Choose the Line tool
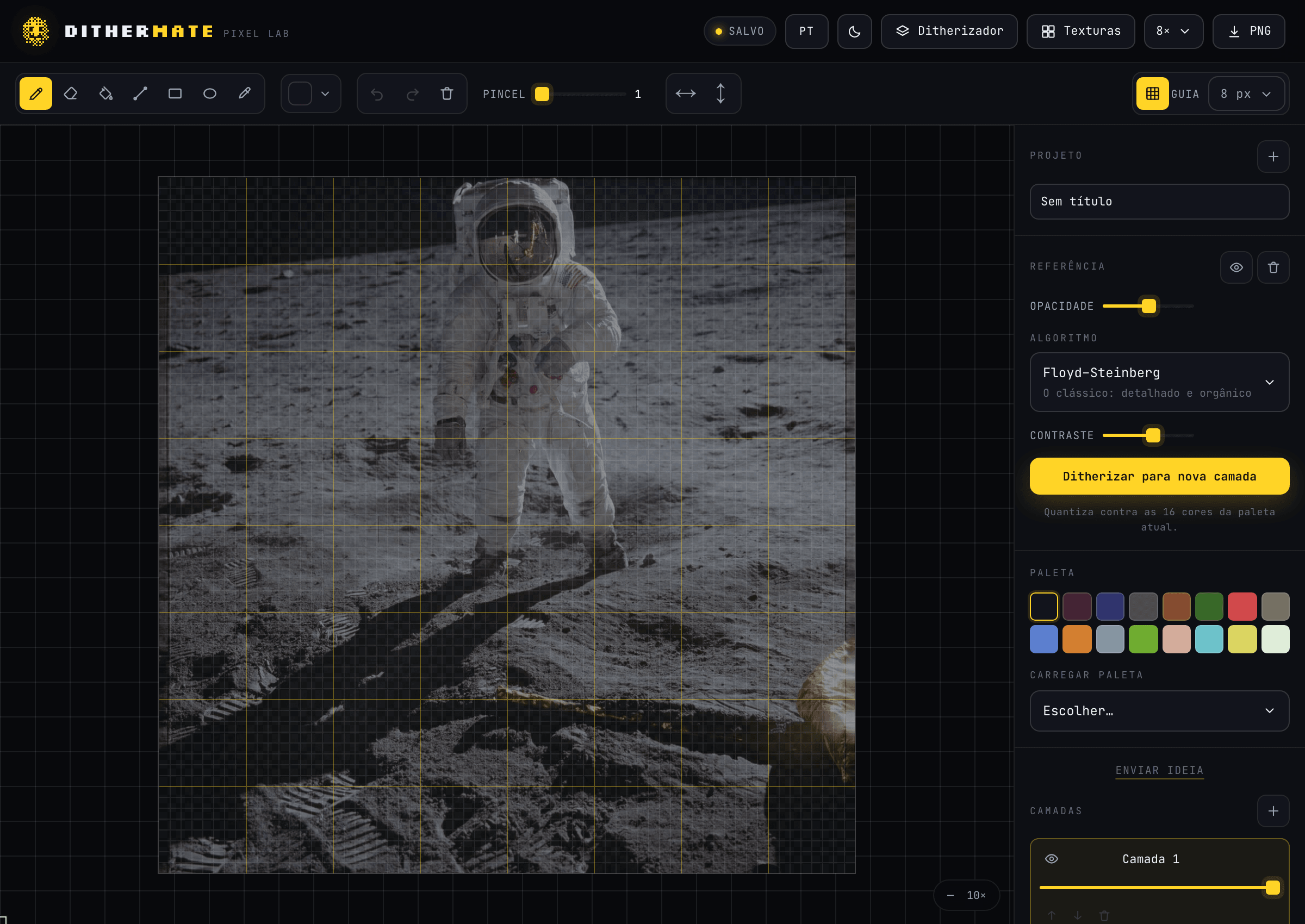The height and width of the screenshot is (924, 1305). click(x=140, y=93)
